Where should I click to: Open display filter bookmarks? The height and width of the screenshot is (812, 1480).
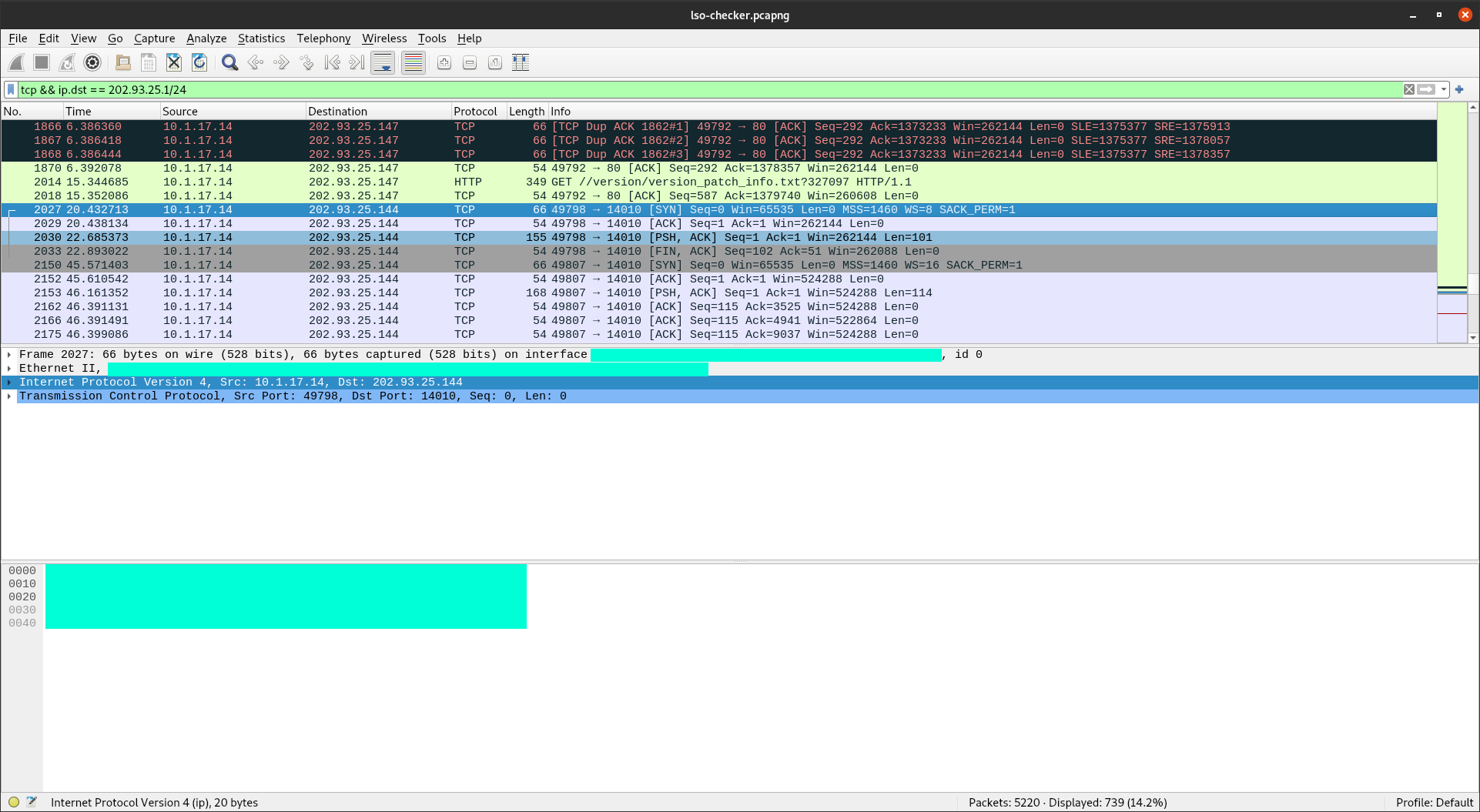pyautogui.click(x=11, y=90)
